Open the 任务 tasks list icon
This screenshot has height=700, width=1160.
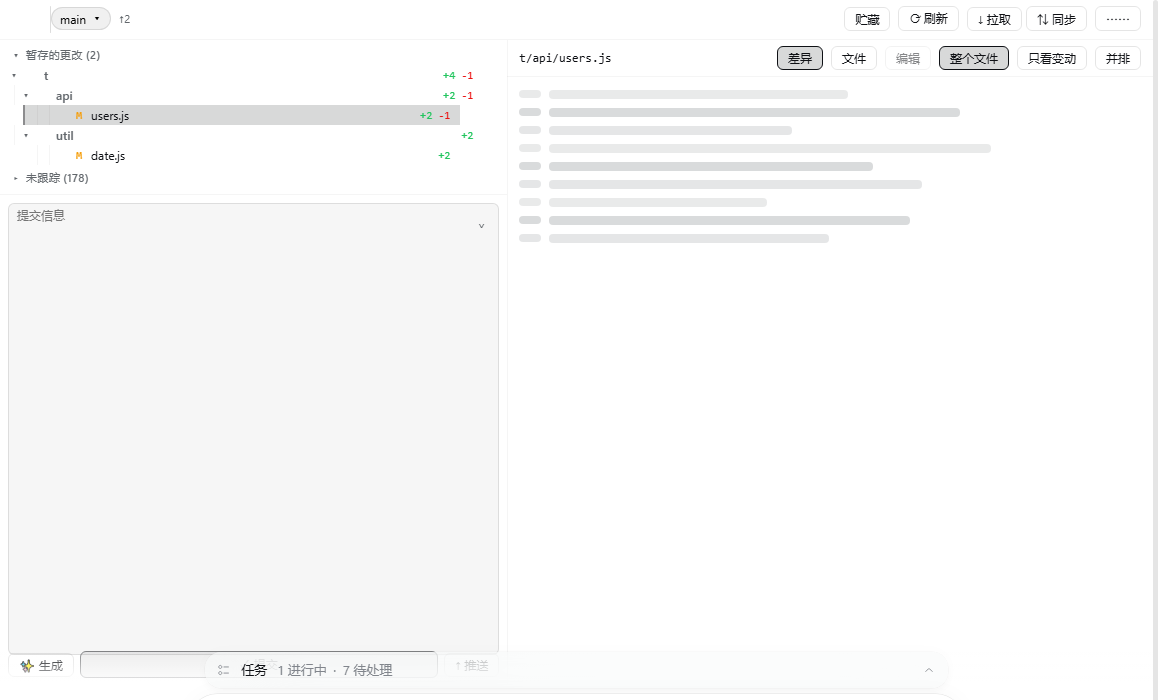click(x=223, y=670)
